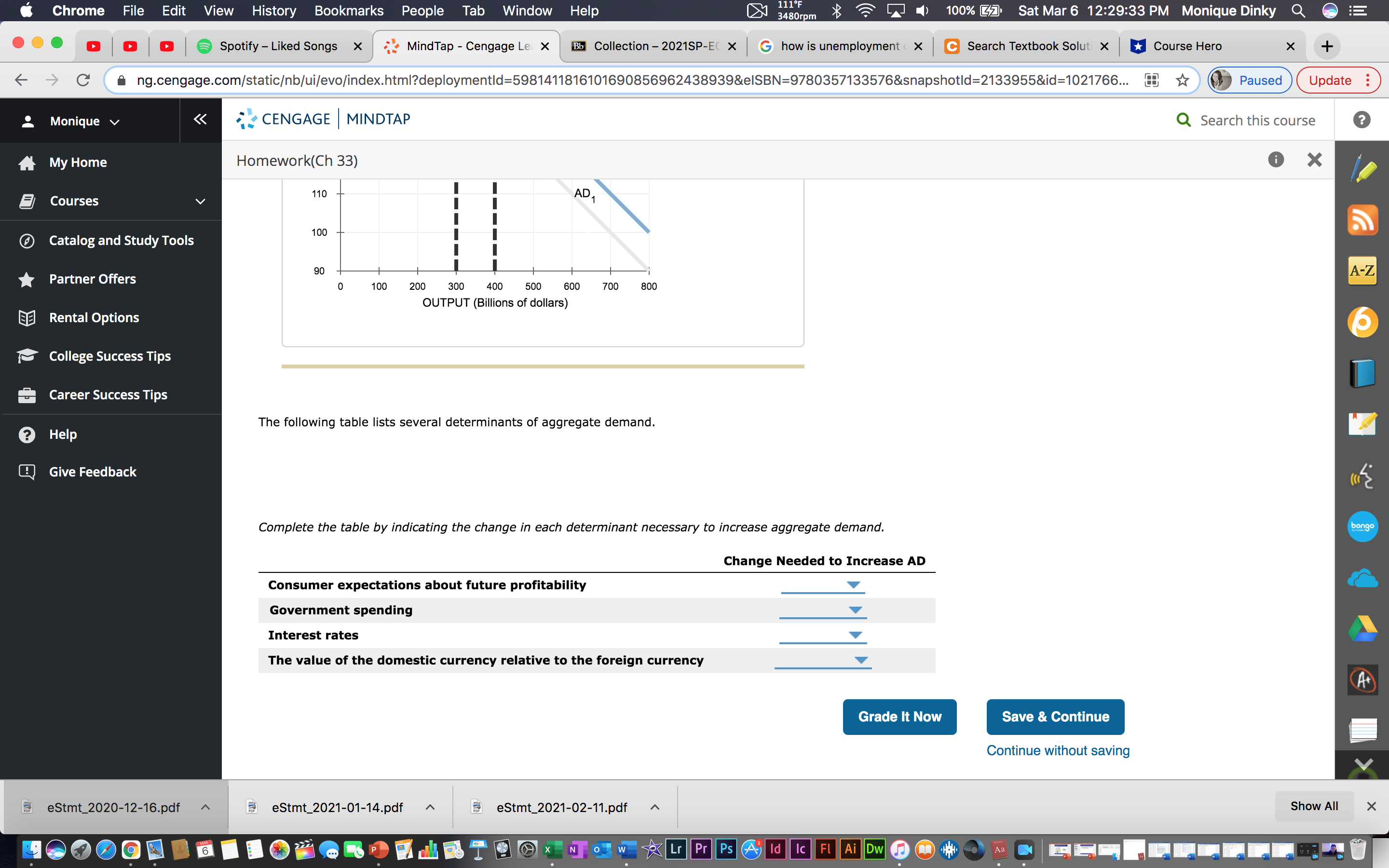Open the bongo app icon
1389x868 pixels.
(x=1362, y=526)
